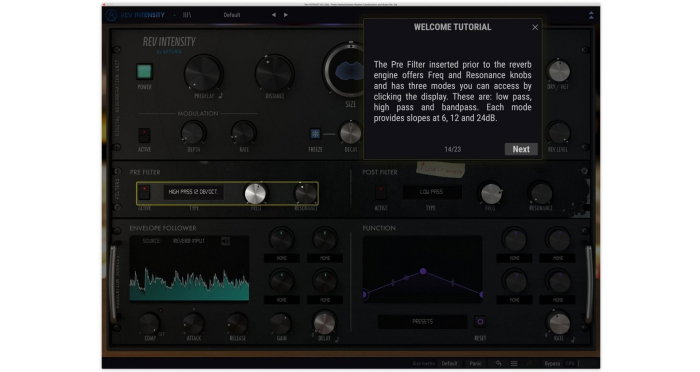Click the Panic button

tap(476, 364)
